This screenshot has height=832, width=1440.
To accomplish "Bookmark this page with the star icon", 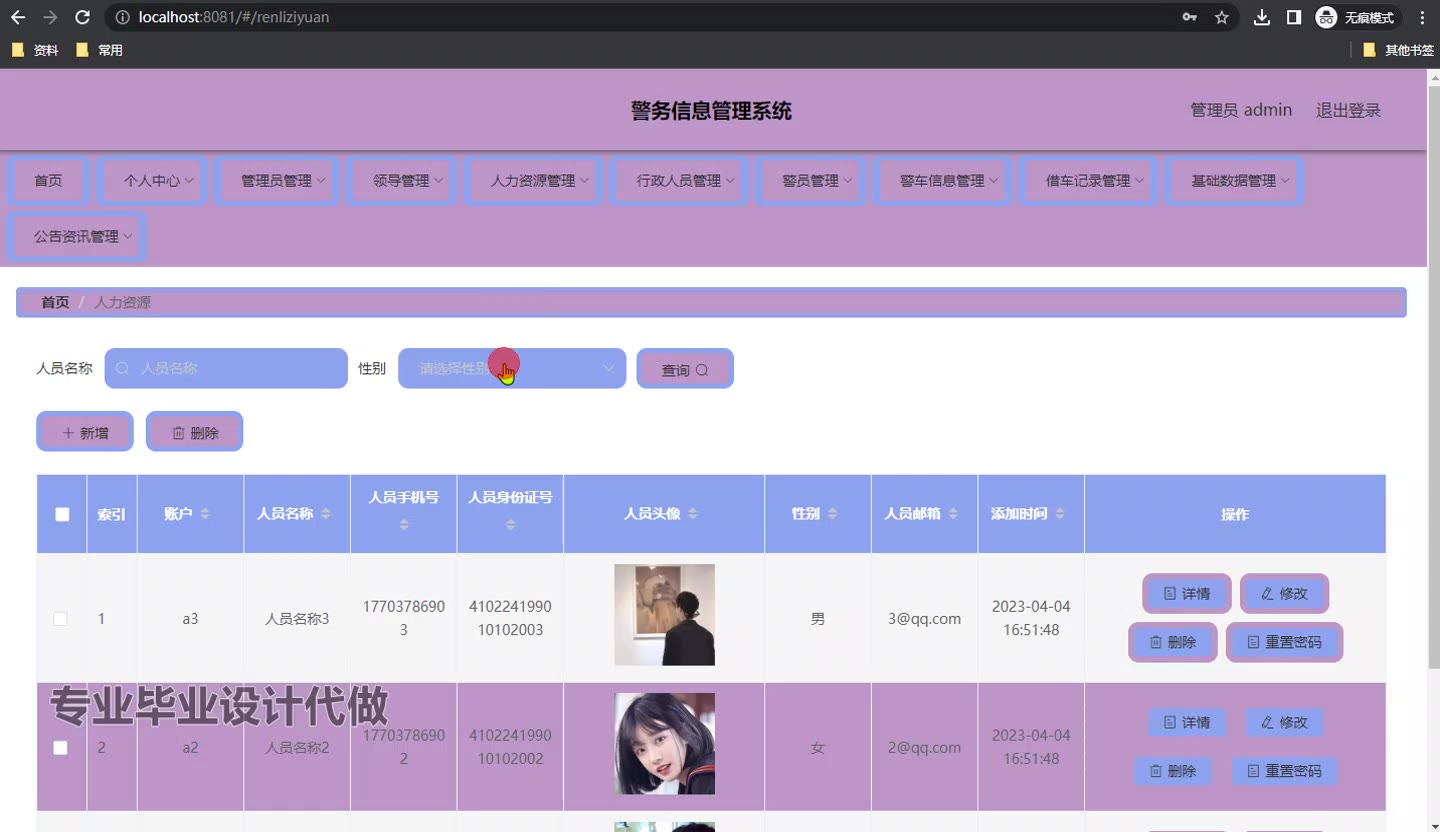I will [1221, 17].
